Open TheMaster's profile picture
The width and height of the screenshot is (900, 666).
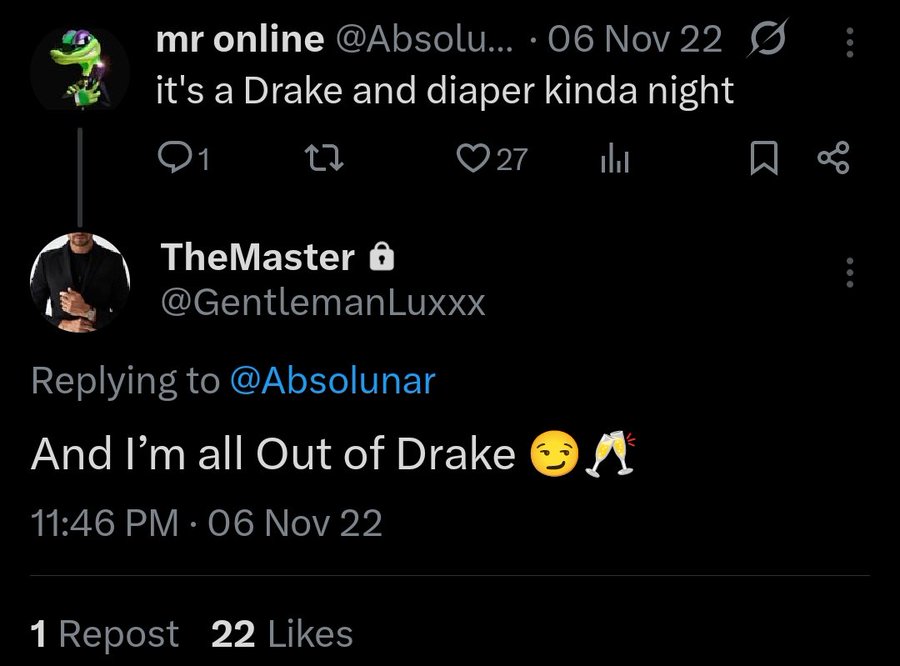[x=80, y=283]
